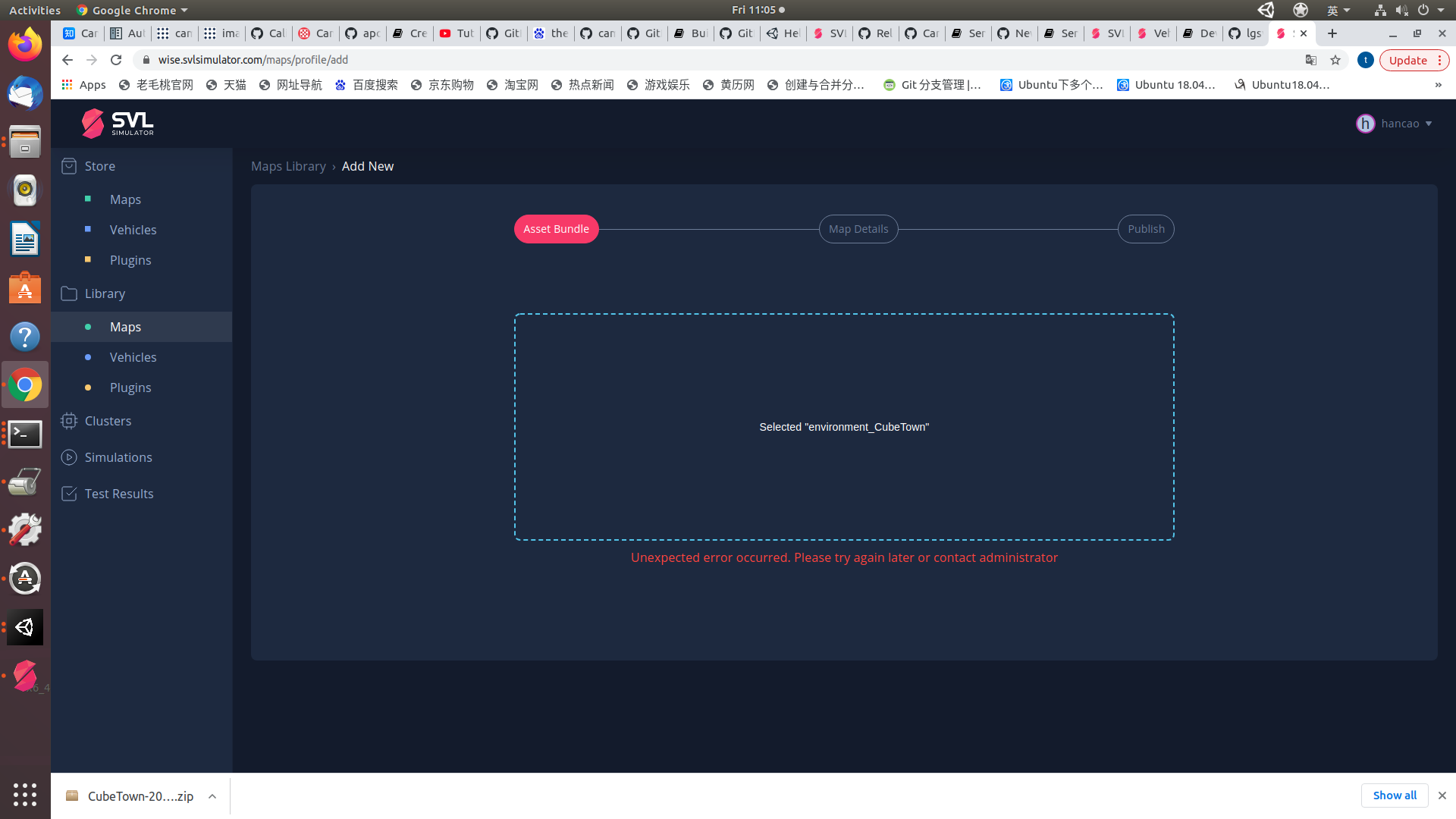Viewport: 1456px width, 819px height.
Task: Navigate back via Maps Library breadcrumb
Action: (288, 166)
